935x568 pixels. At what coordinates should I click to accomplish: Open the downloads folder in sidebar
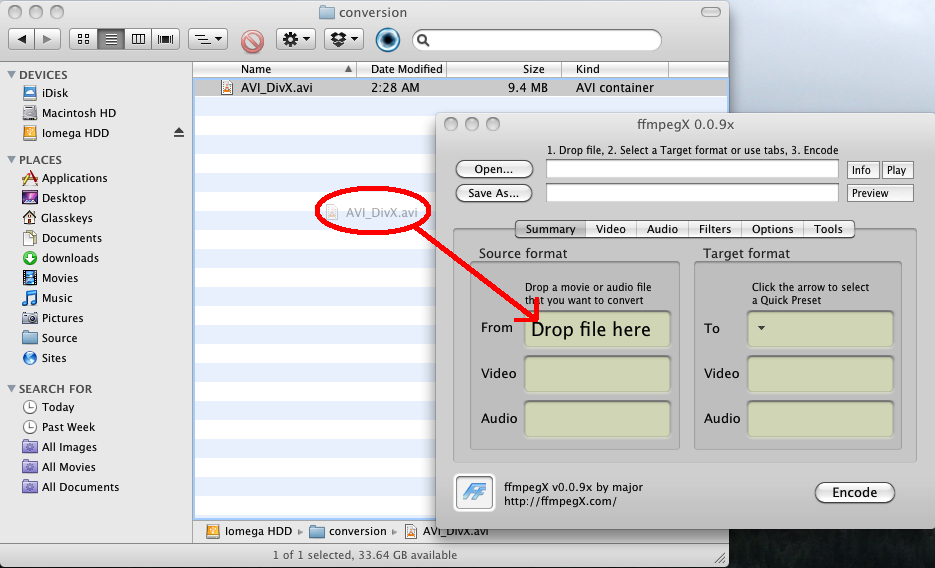(x=70, y=258)
